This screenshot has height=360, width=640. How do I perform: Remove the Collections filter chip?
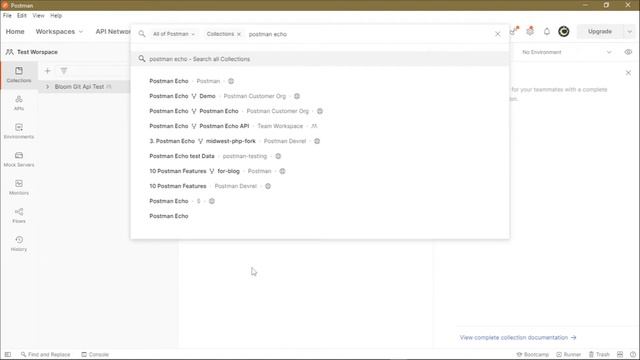click(239, 34)
